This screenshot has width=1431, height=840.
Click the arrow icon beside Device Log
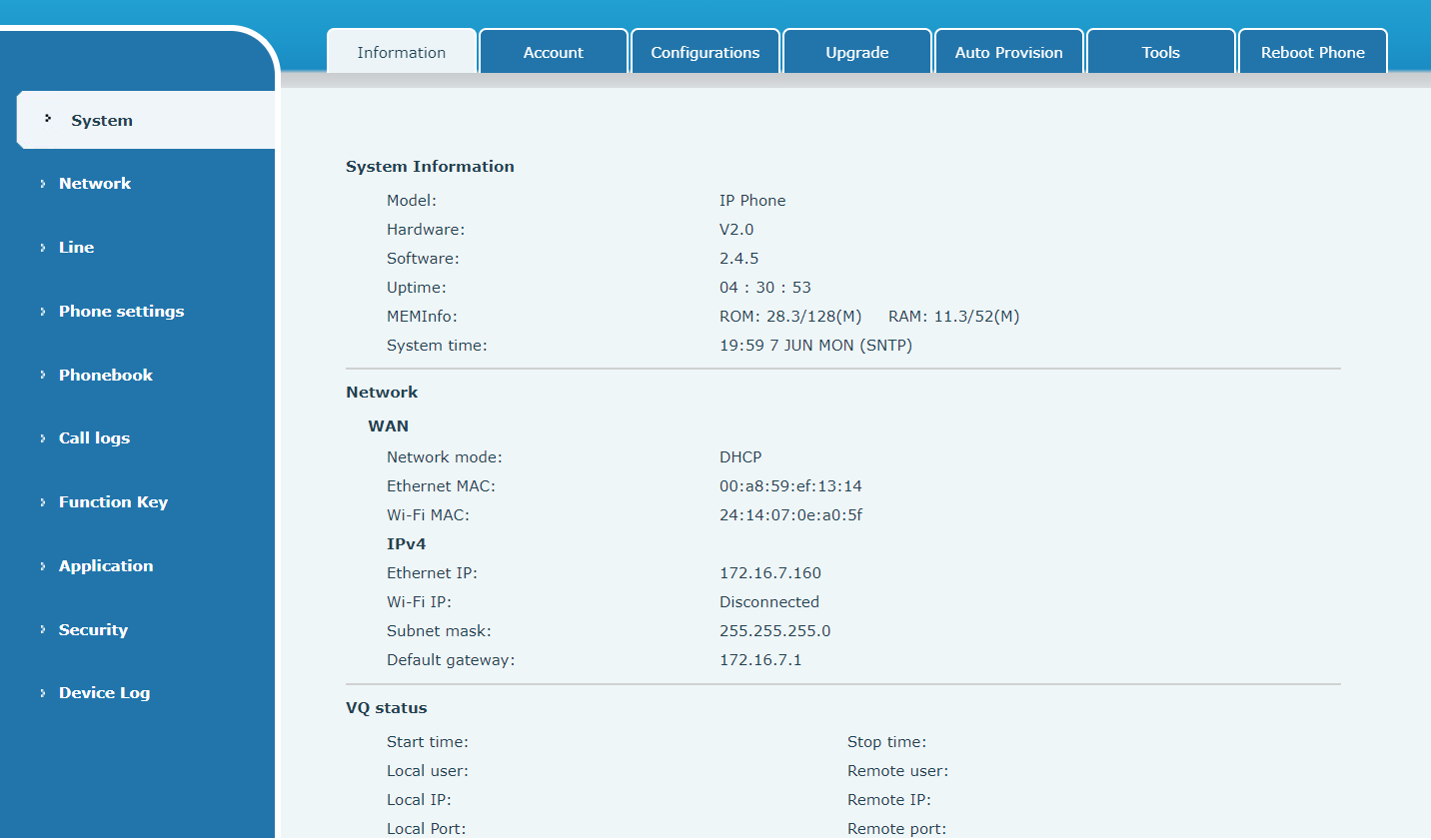(x=42, y=692)
